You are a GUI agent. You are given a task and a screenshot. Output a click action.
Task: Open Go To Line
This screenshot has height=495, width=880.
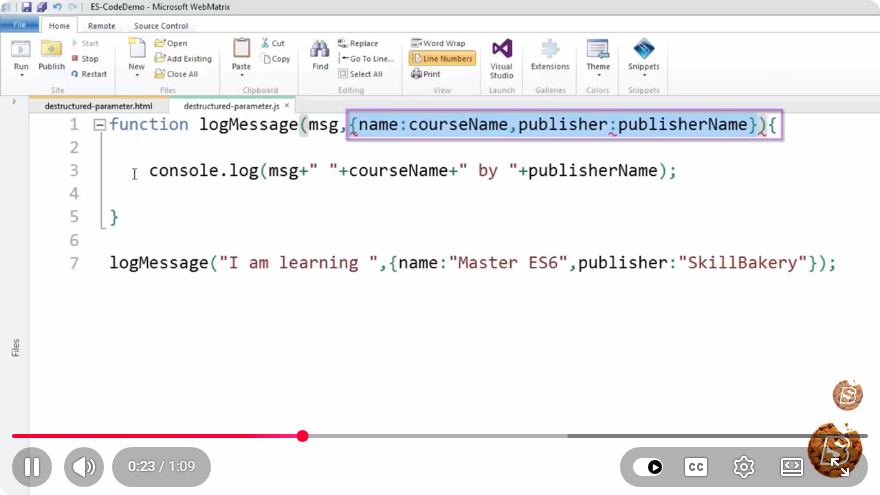pos(366,58)
